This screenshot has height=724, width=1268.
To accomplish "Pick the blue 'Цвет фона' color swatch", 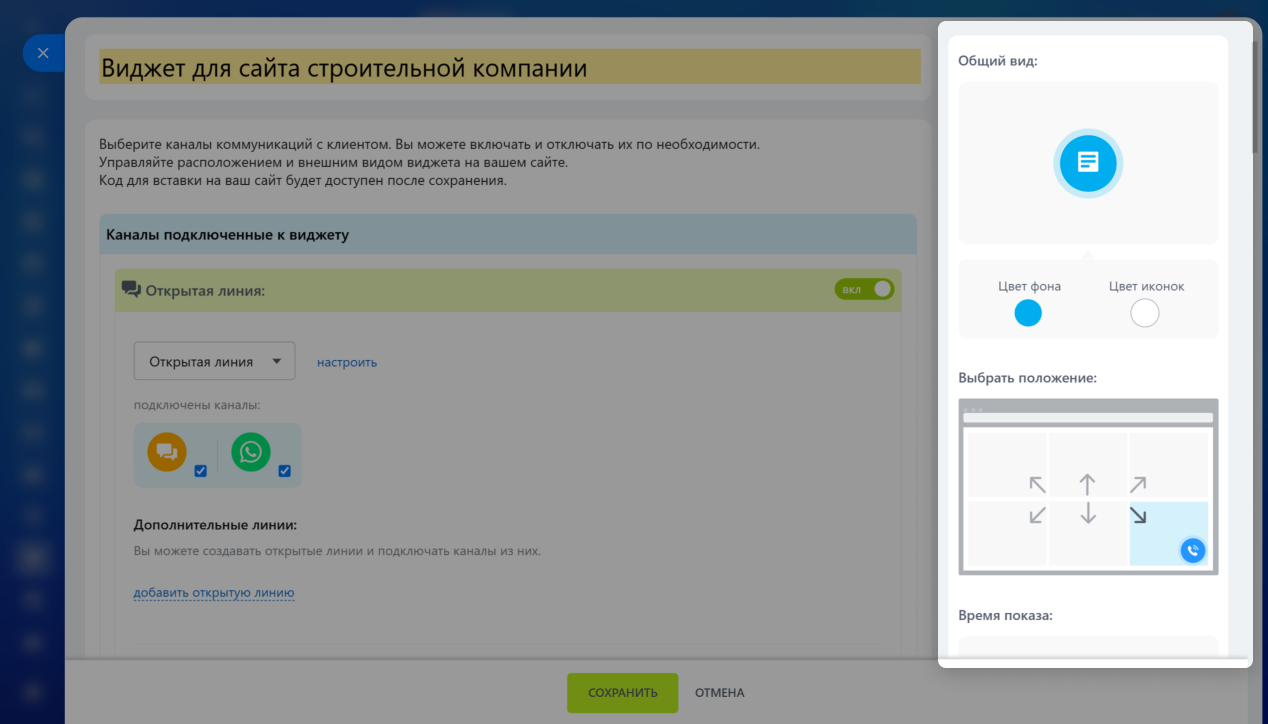I will [1028, 313].
